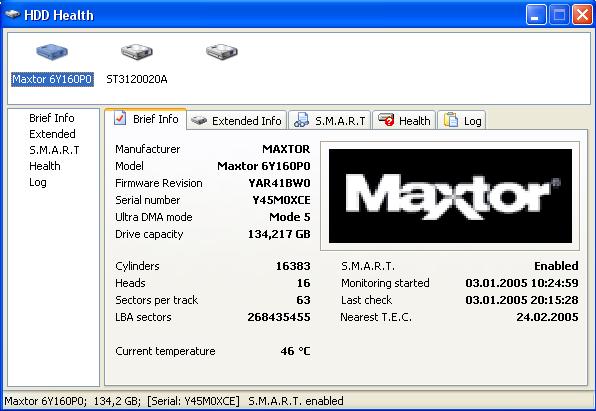Click the Maxtor 6Y160P0 drive label text
Screen dimensions: 596x411
(52, 79)
